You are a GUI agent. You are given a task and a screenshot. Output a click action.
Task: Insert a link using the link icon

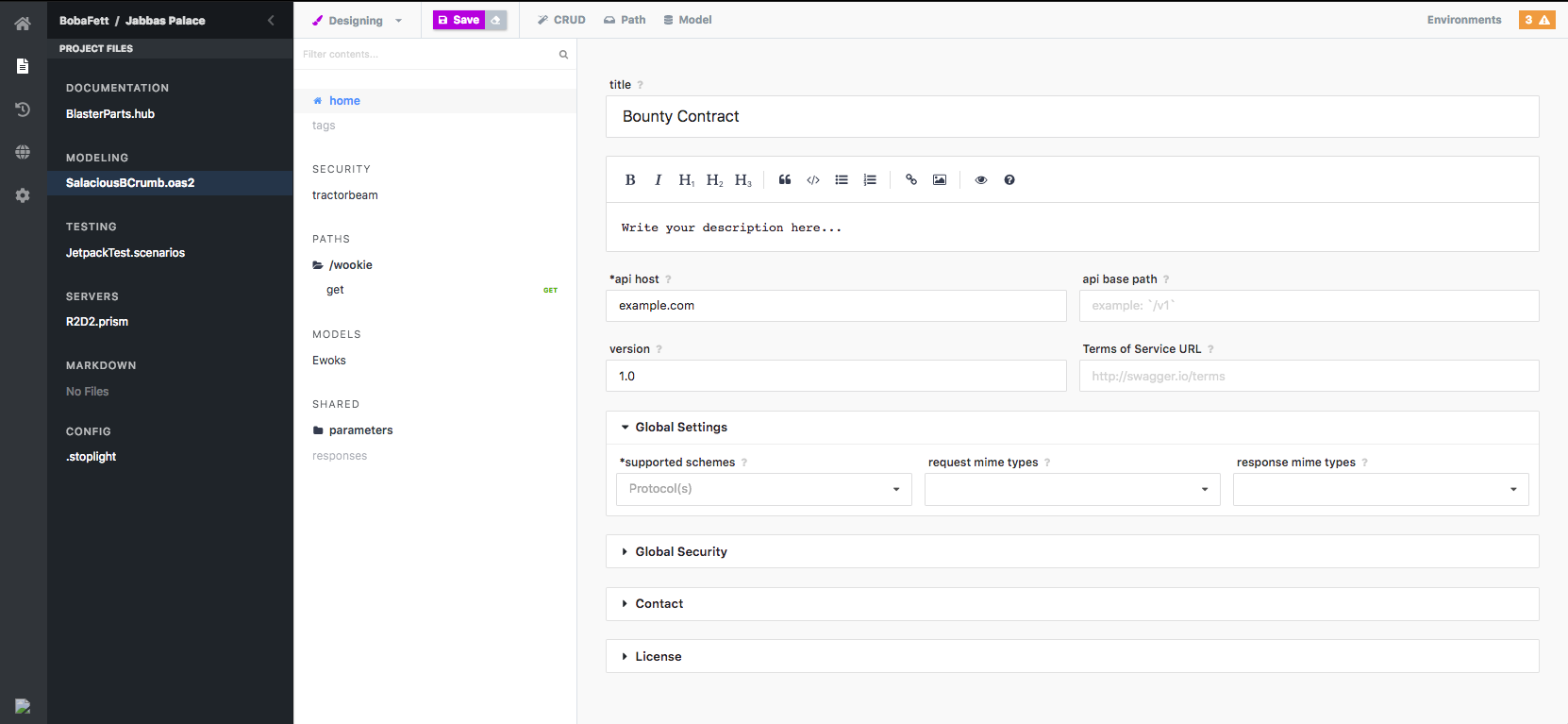click(911, 180)
